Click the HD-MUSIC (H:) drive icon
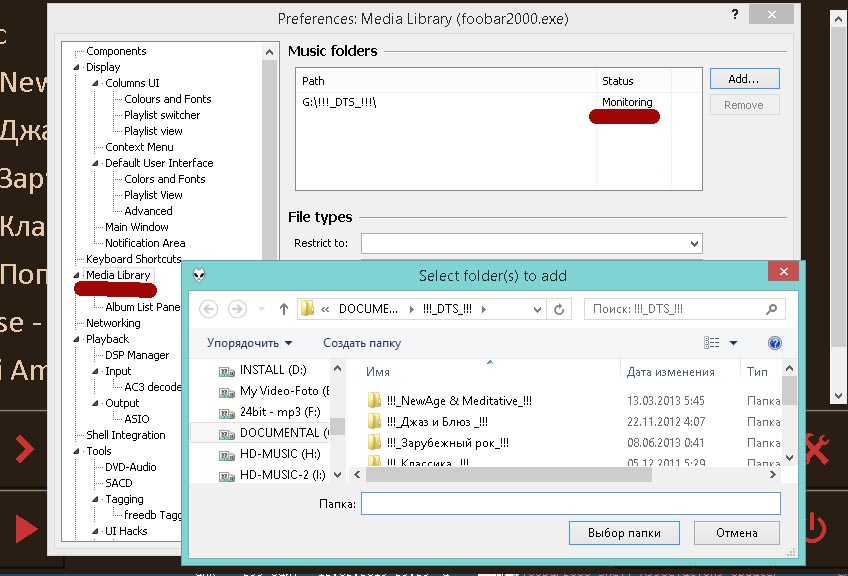 (226, 455)
